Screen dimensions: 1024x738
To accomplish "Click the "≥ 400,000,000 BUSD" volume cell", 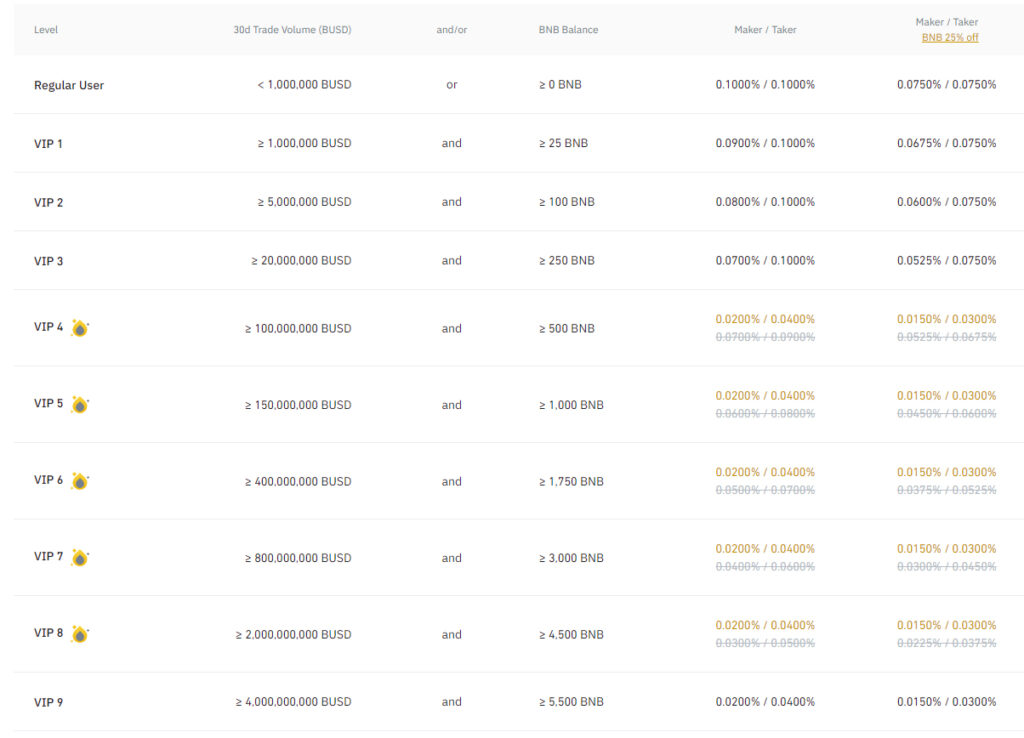I will click(298, 481).
